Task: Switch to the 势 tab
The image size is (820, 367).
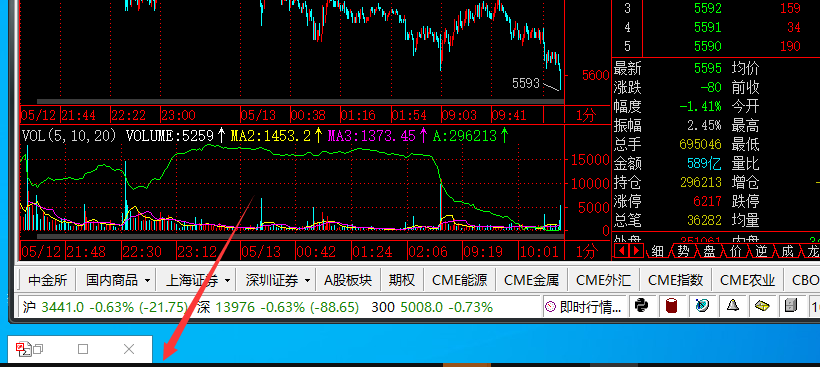Action: [x=683, y=251]
